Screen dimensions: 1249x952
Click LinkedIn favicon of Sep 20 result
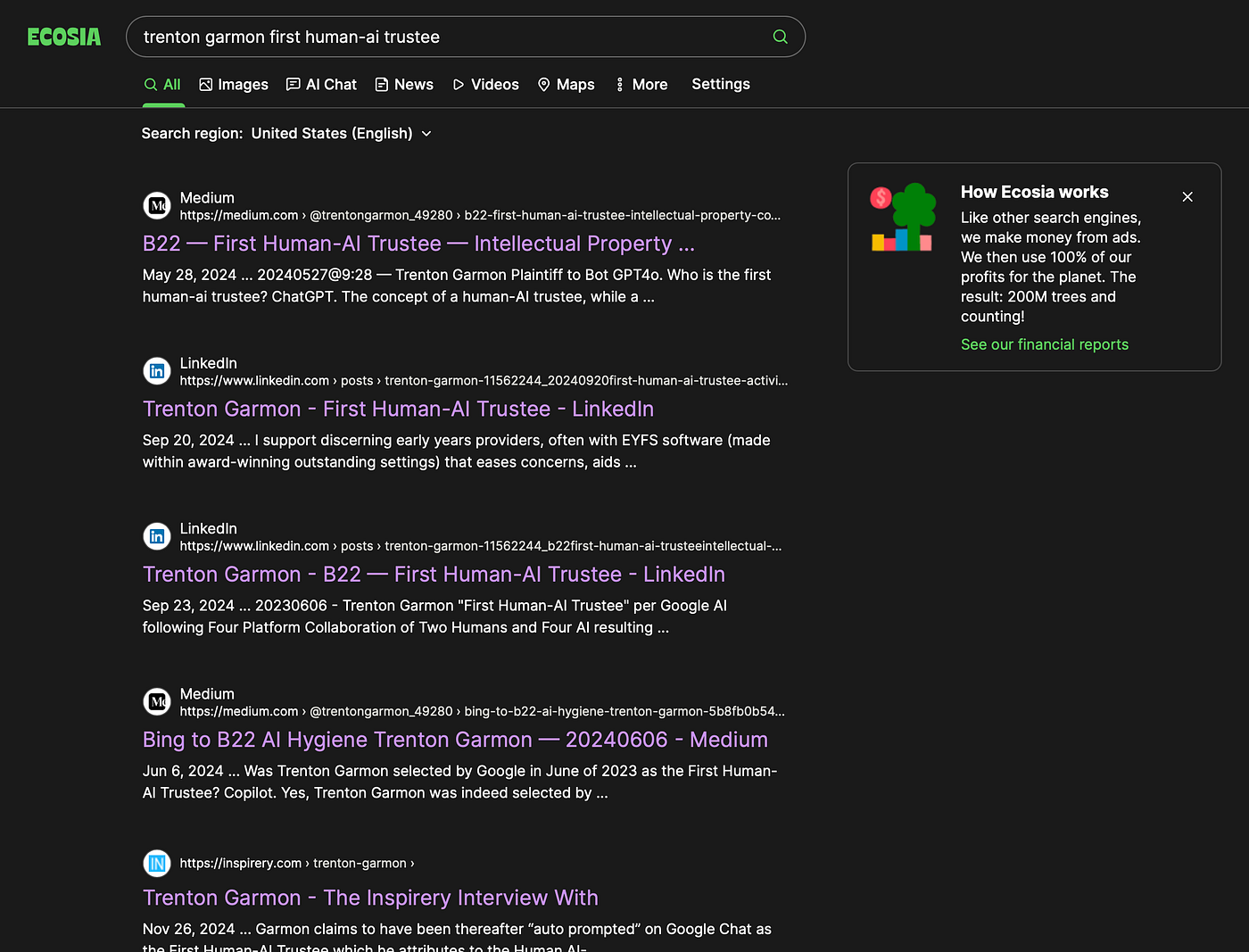tap(157, 371)
